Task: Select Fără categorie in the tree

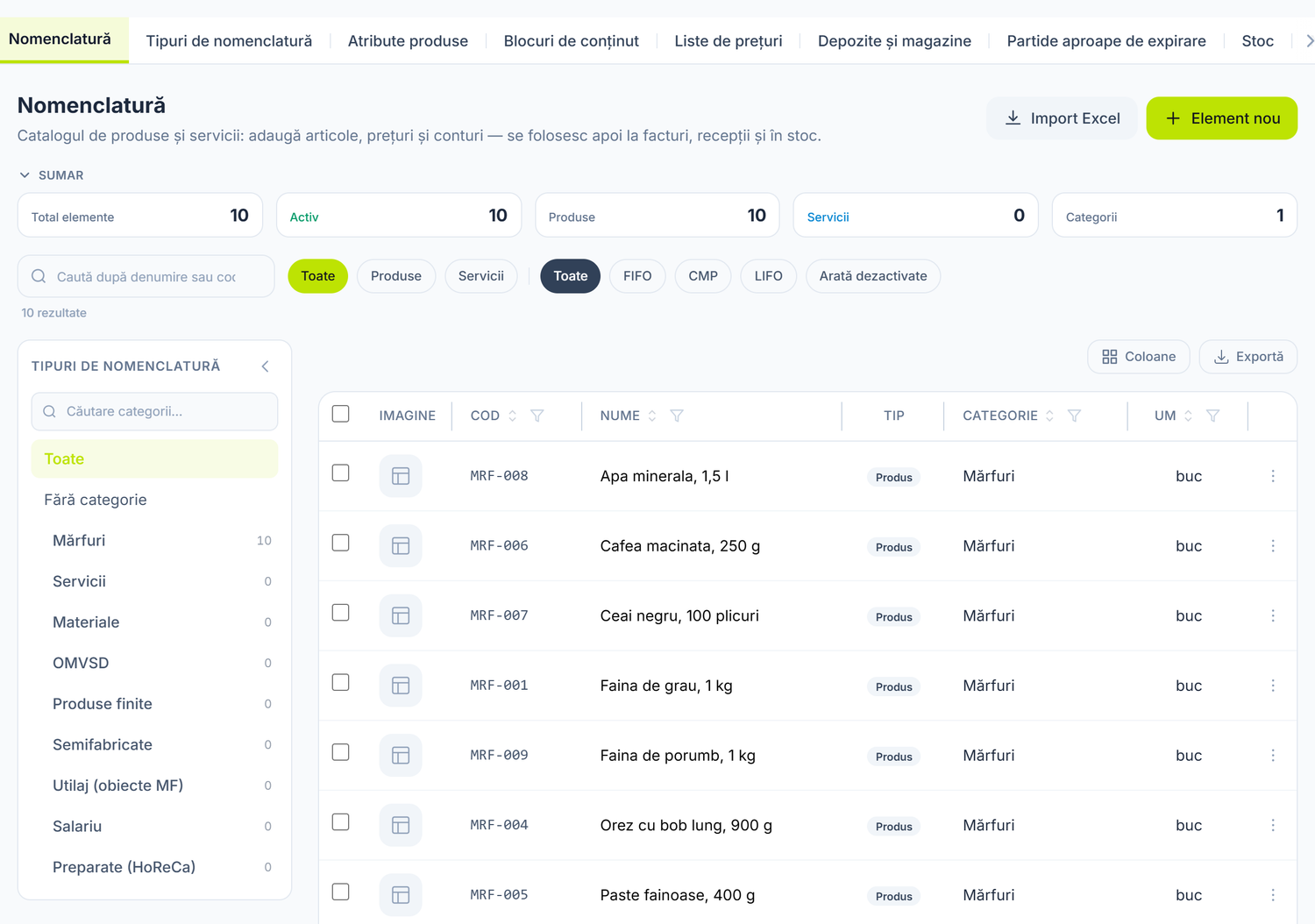Action: [154, 500]
